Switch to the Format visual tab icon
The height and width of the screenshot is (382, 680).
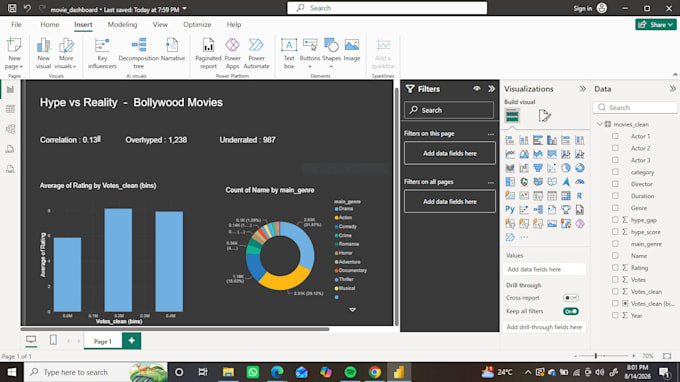pos(545,116)
